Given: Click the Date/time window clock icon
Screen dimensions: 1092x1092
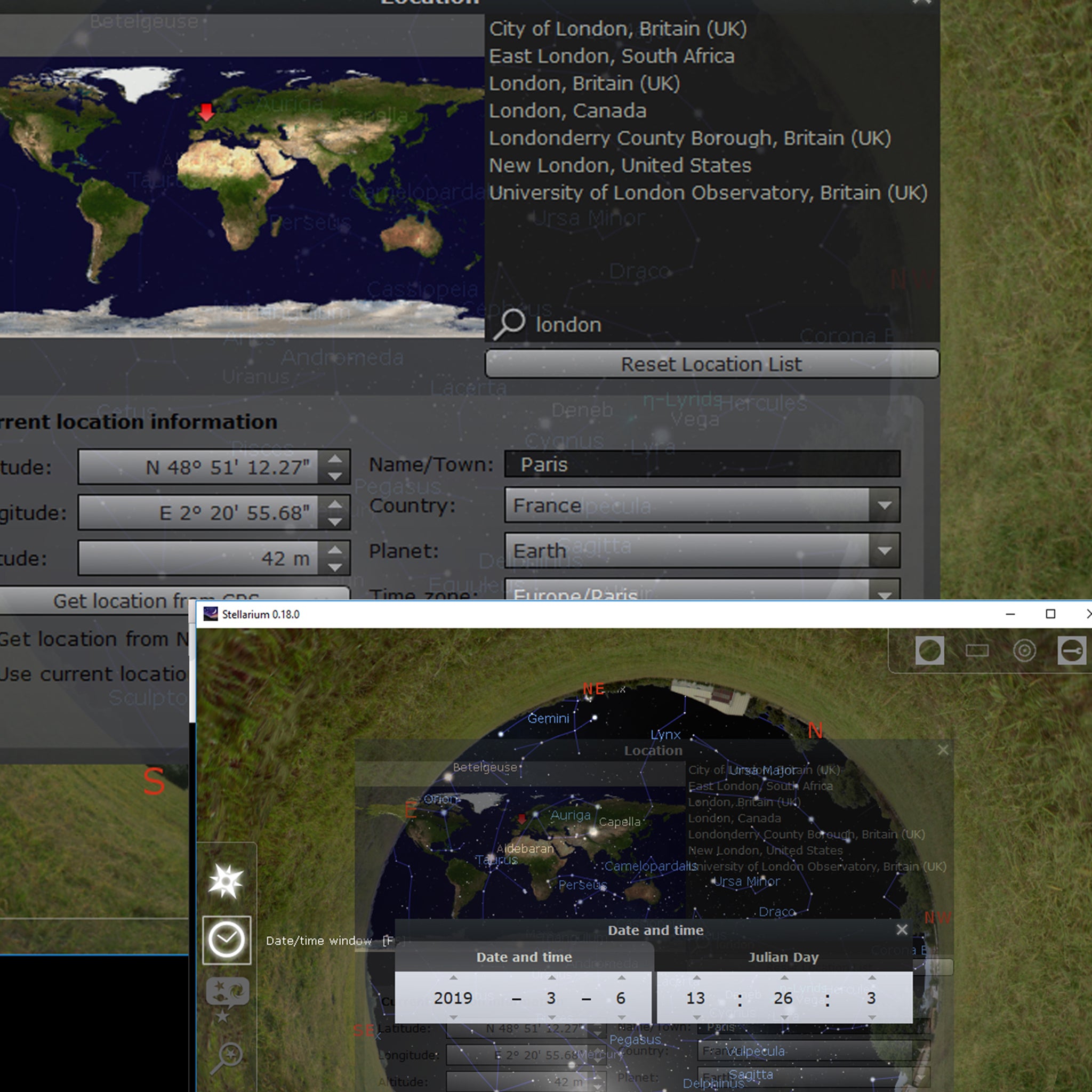Looking at the screenshot, I should [226, 940].
